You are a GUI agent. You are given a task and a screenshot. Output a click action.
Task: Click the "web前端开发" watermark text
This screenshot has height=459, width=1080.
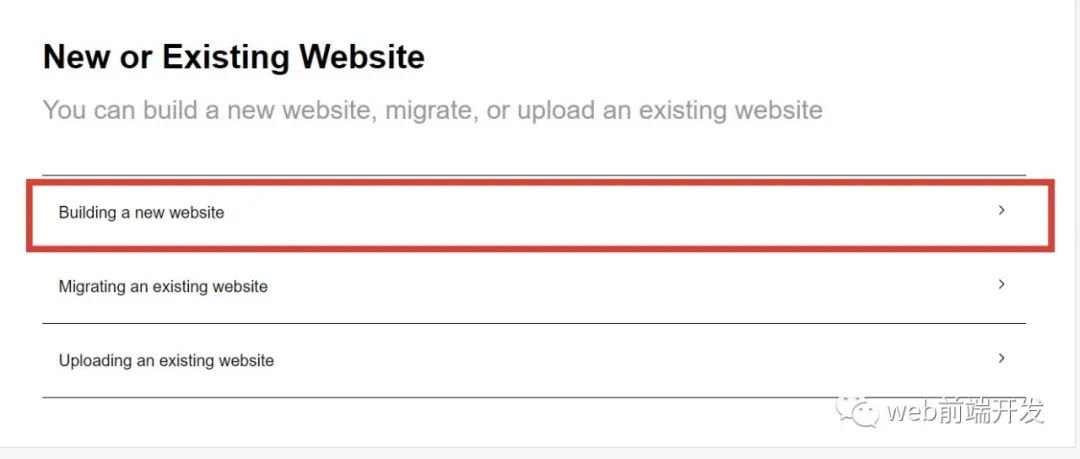(x=966, y=410)
